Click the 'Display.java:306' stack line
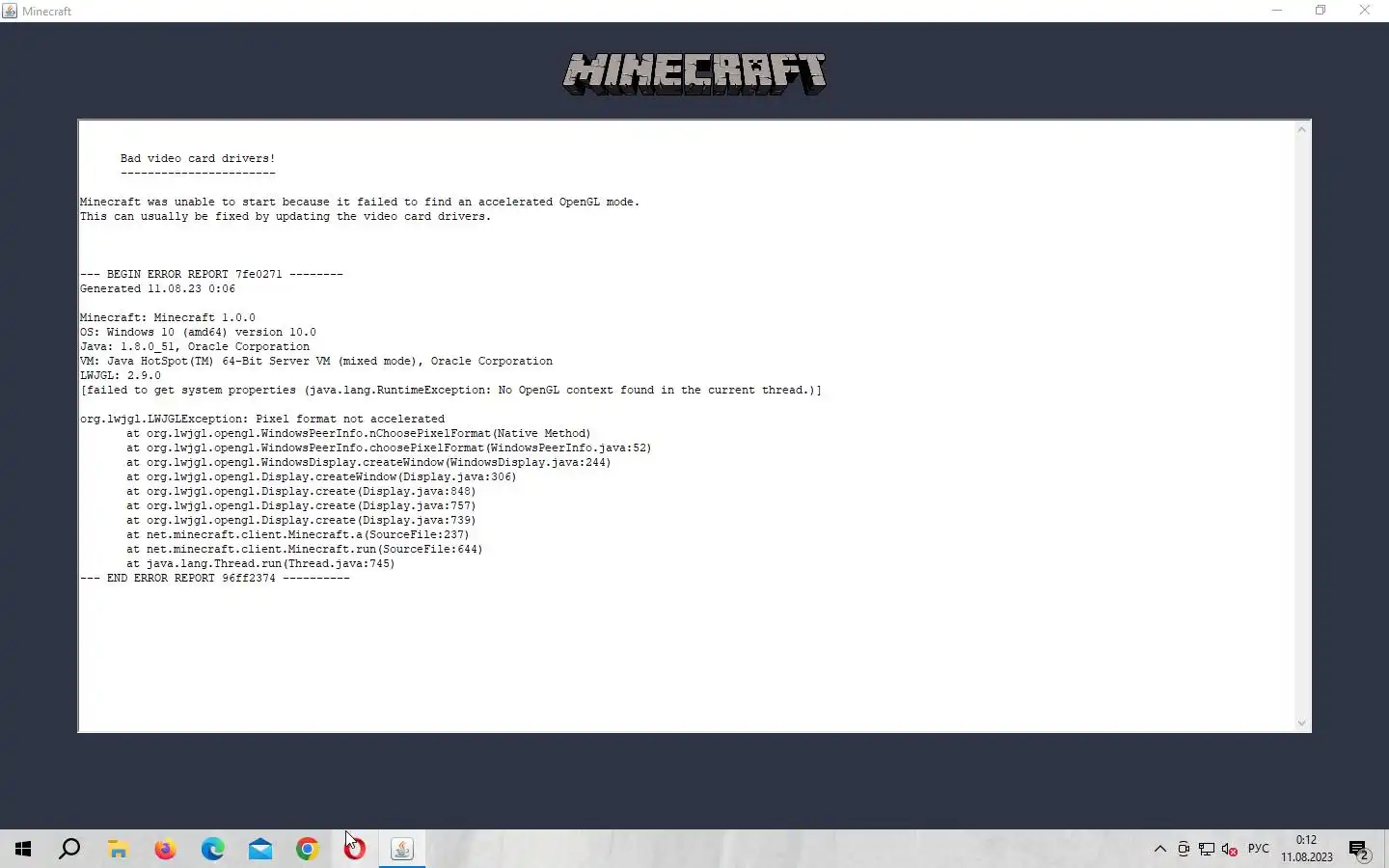1389x868 pixels. (x=321, y=476)
